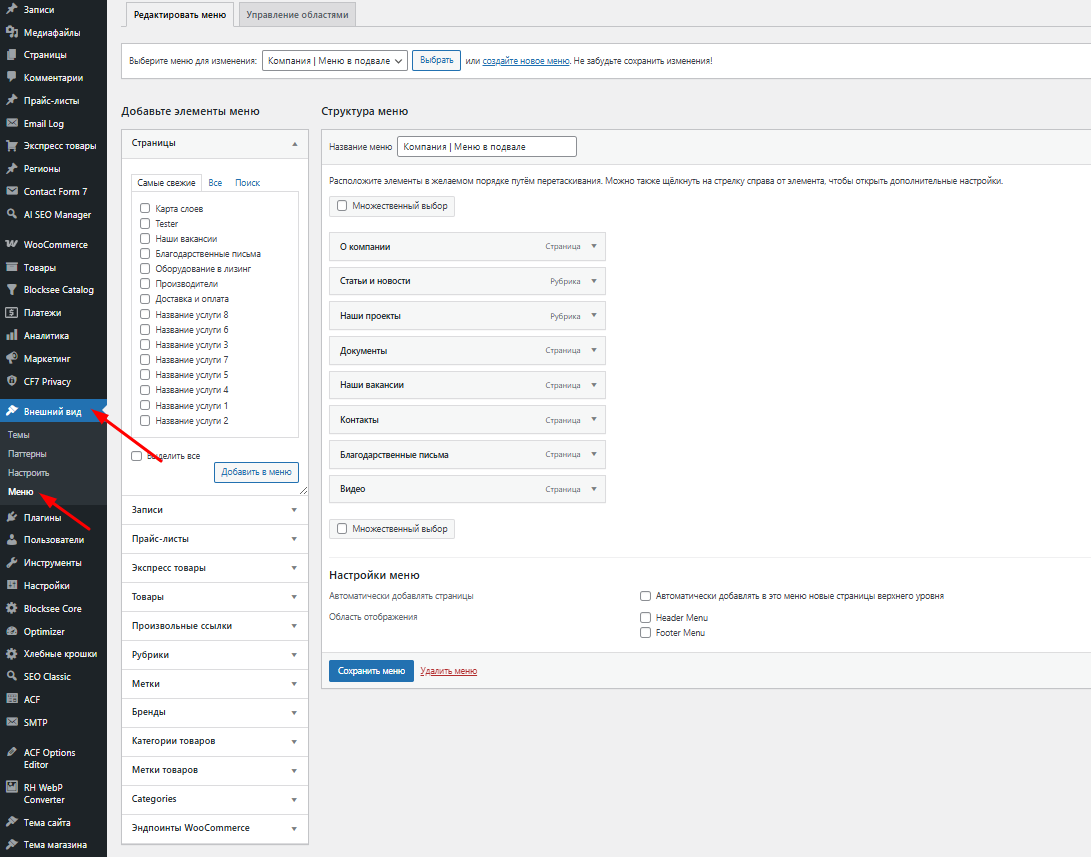Click the Добавить в меню button
This screenshot has width=1091, height=857.
(256, 472)
